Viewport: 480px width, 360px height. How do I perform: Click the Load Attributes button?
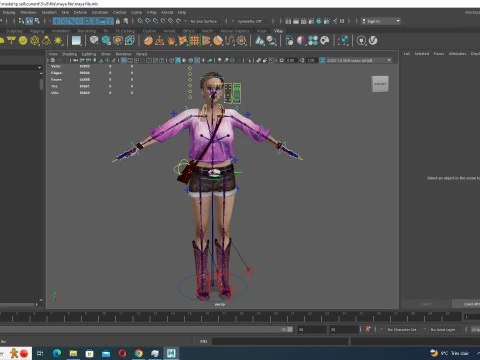point(466,304)
